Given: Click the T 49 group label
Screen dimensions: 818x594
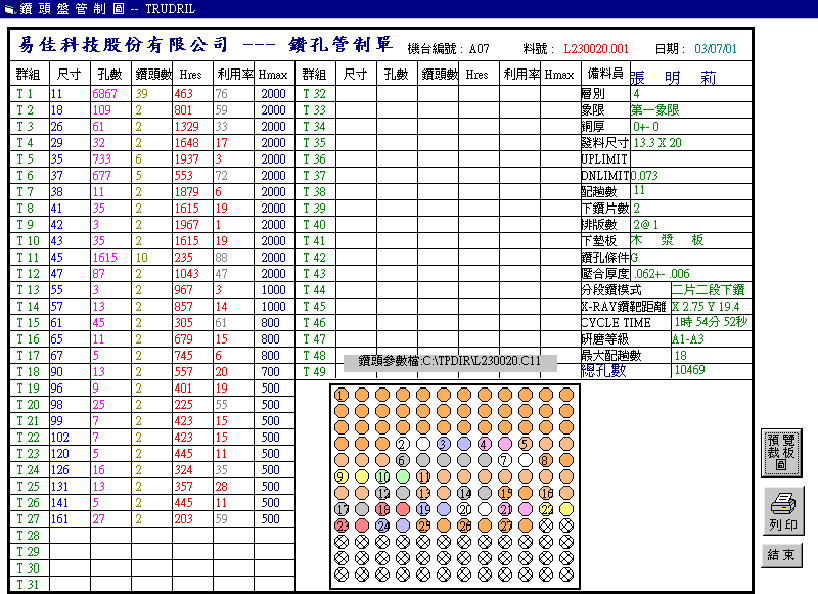Looking at the screenshot, I should pyautogui.click(x=314, y=372).
